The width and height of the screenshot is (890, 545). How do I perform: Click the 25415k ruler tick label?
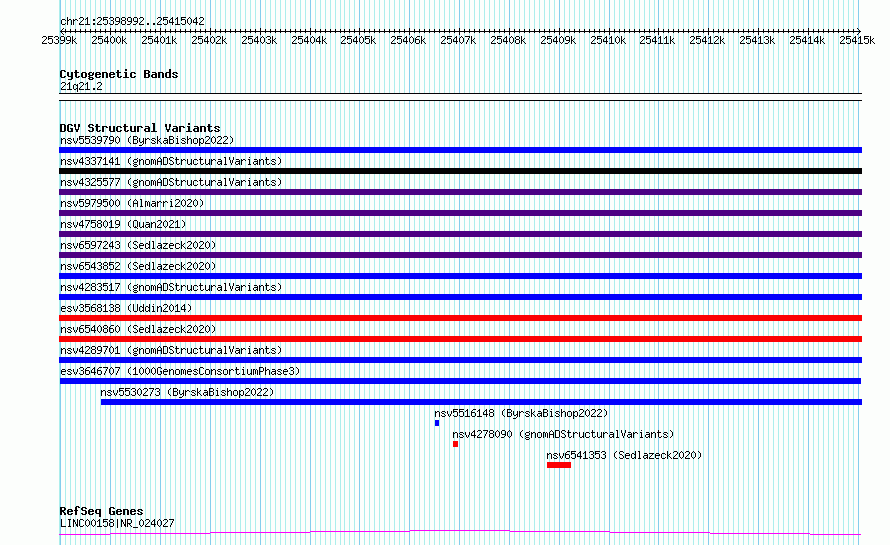[x=857, y=40]
